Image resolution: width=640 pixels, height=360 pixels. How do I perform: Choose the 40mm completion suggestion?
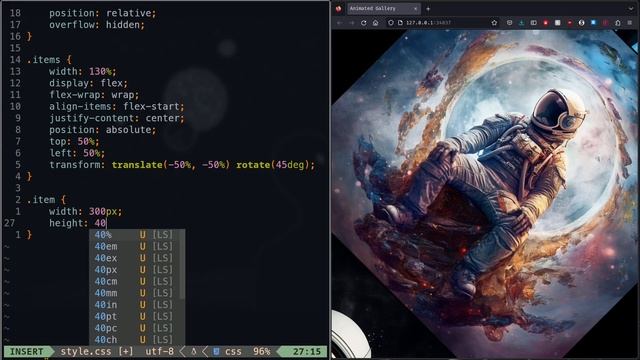[137, 293]
